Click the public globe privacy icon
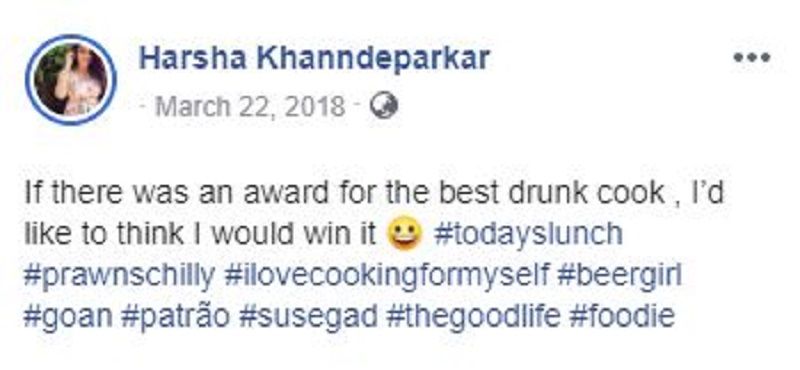The width and height of the screenshot is (800, 370). (383, 107)
